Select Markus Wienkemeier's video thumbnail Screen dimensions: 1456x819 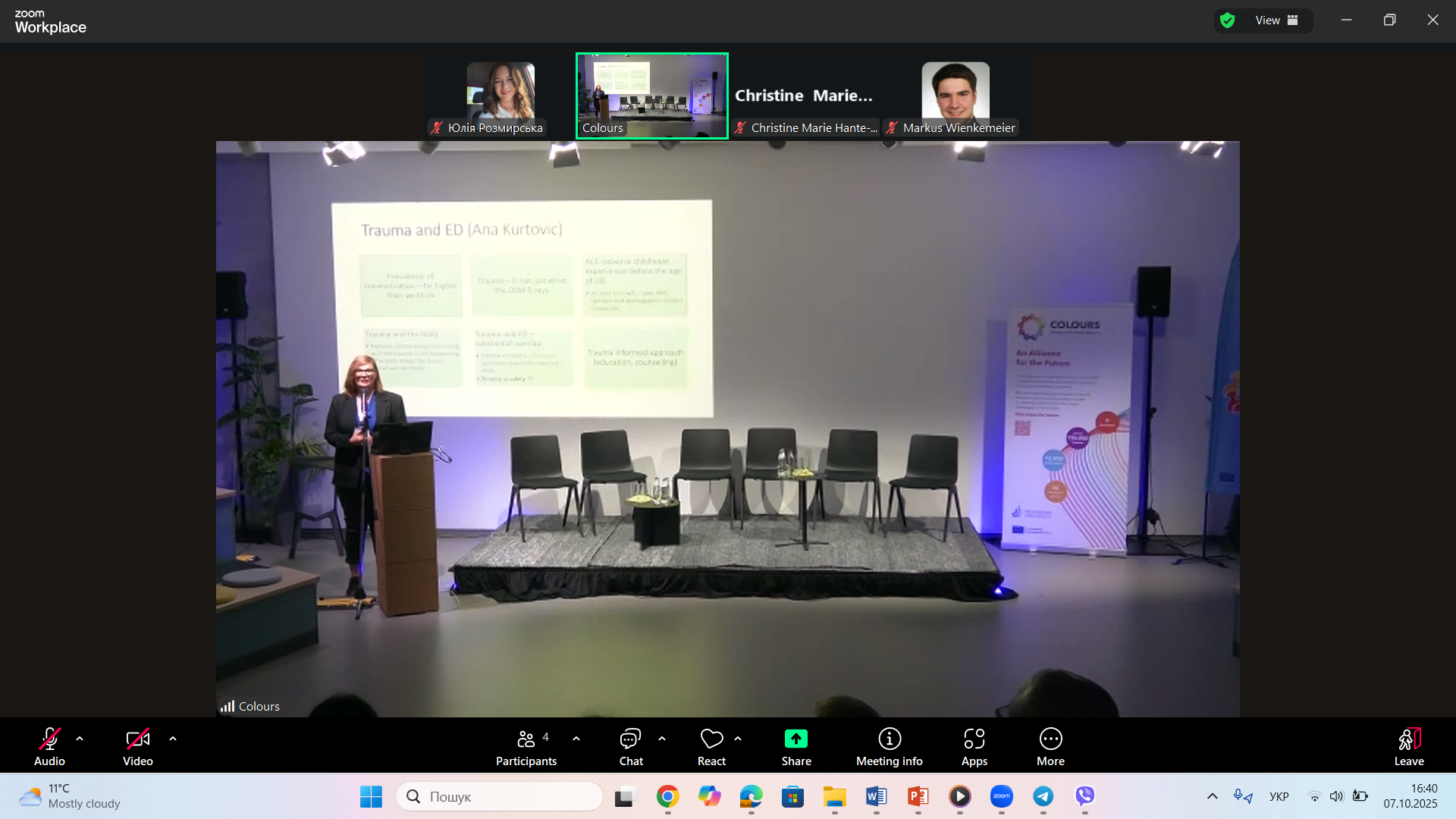pos(955,96)
